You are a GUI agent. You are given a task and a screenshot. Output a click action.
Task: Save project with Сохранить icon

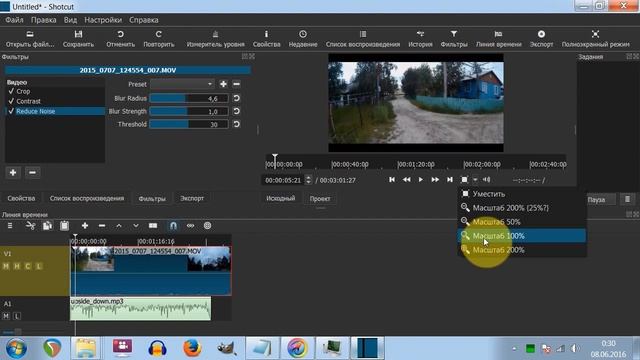pyautogui.click(x=78, y=39)
